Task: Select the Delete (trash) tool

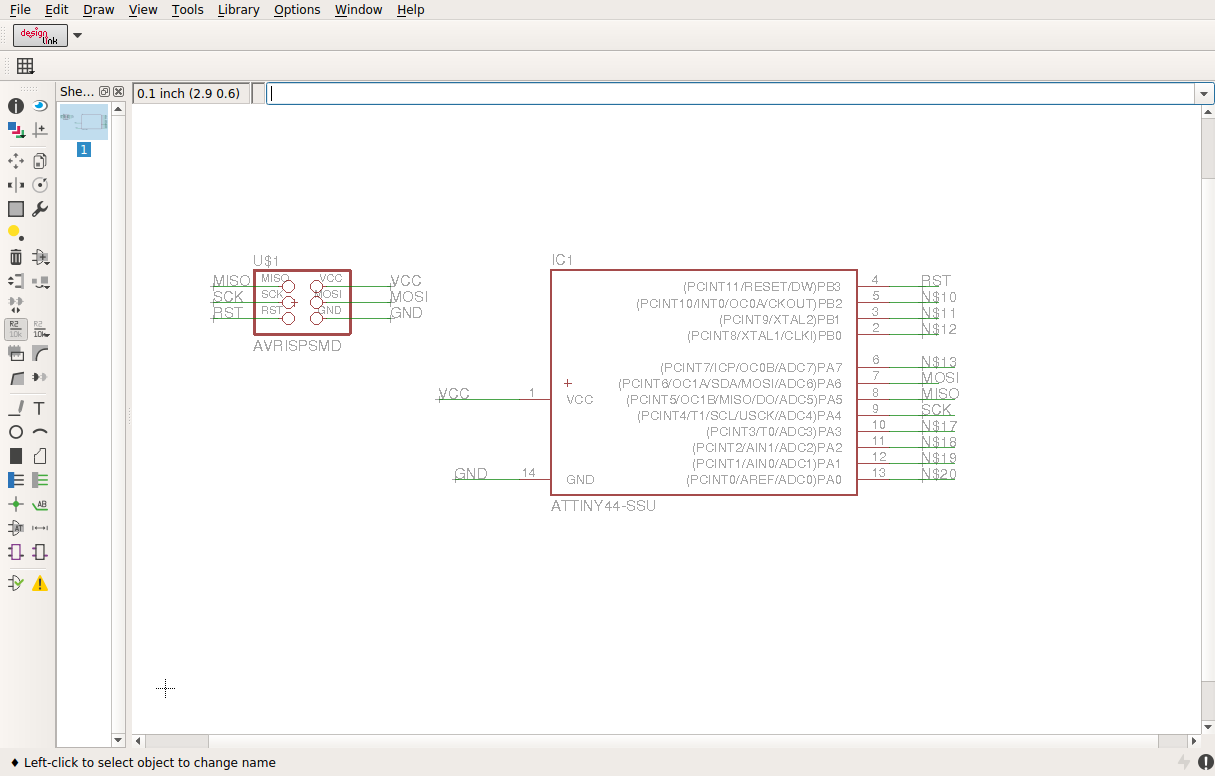Action: [x=16, y=257]
